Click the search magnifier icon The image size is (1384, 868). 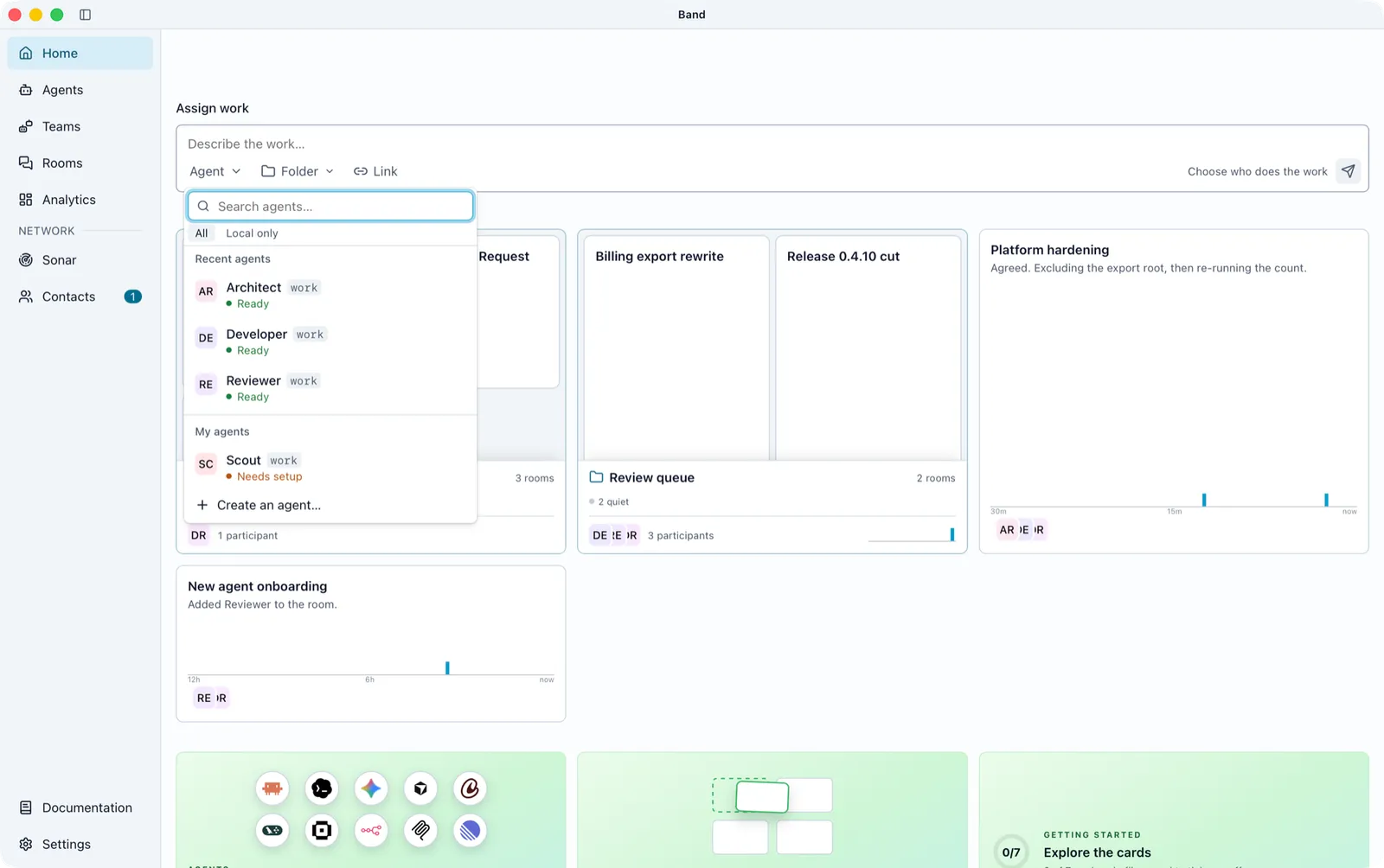click(x=203, y=207)
